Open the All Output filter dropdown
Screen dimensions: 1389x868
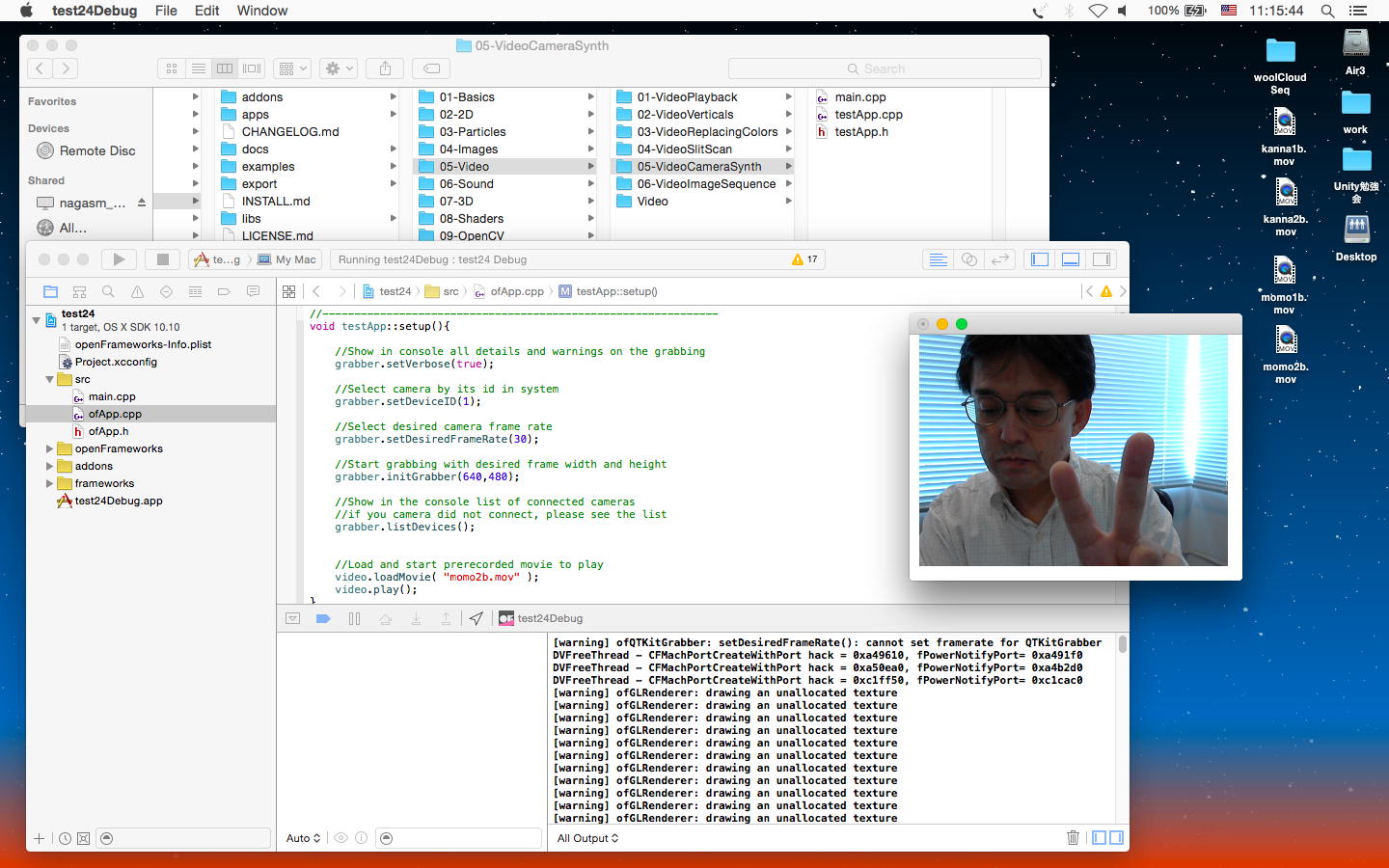[587, 838]
